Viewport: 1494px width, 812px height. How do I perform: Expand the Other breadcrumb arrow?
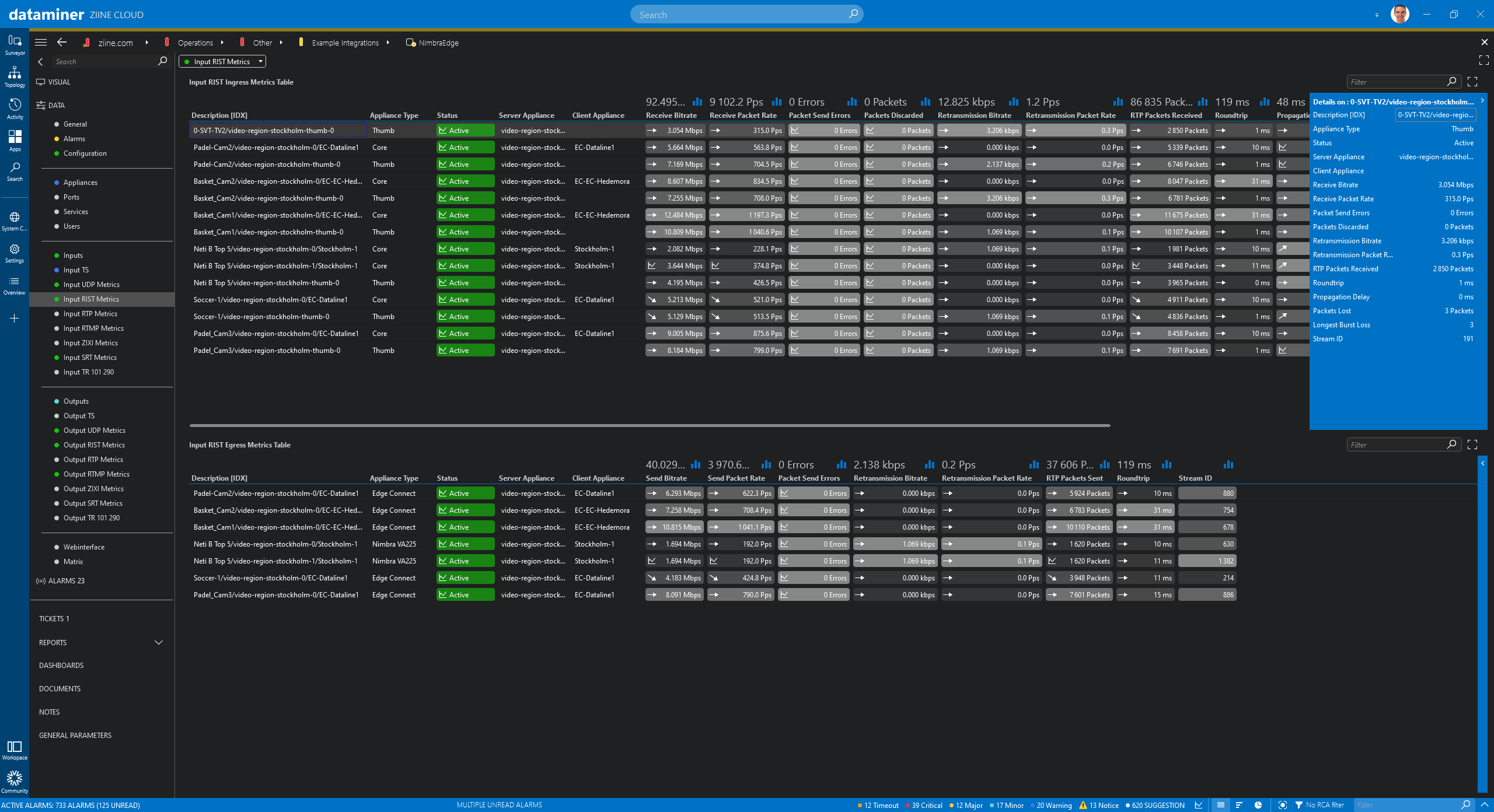(x=281, y=43)
